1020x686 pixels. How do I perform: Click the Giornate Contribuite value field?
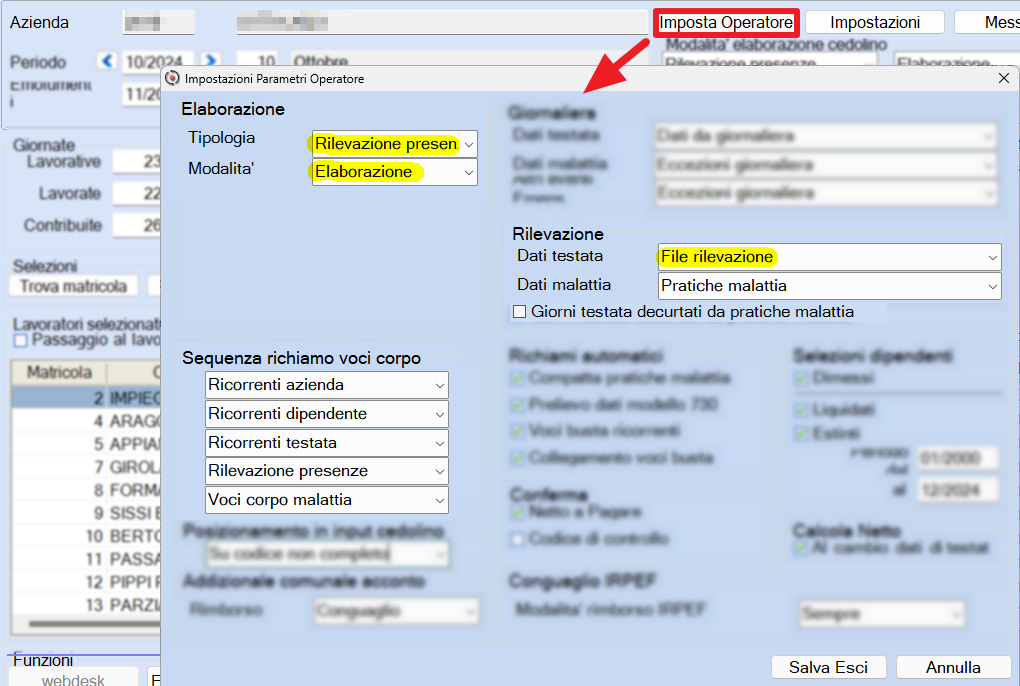137,225
